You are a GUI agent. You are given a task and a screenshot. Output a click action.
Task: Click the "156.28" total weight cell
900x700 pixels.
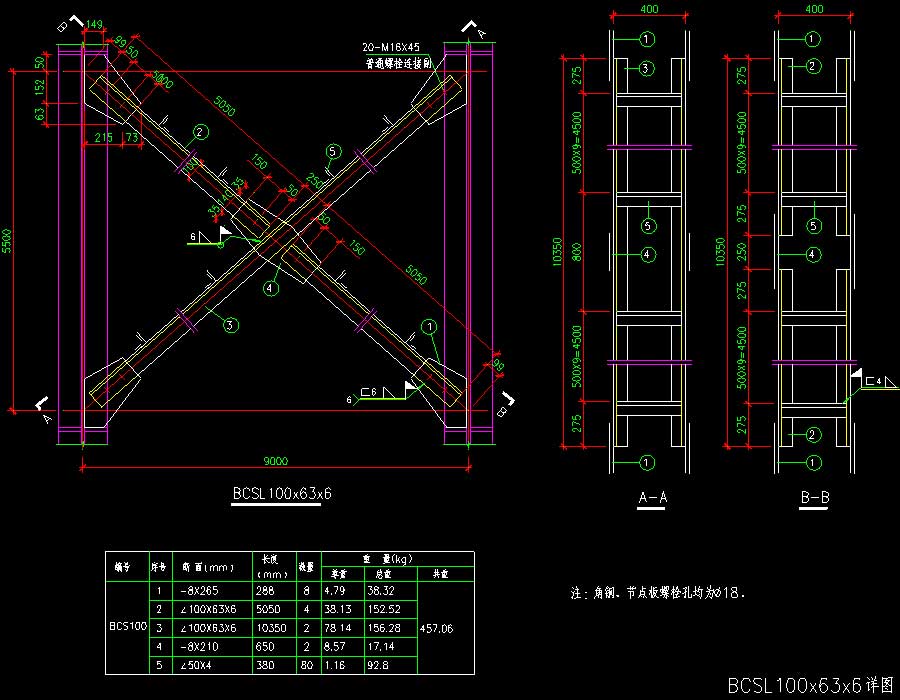click(384, 628)
